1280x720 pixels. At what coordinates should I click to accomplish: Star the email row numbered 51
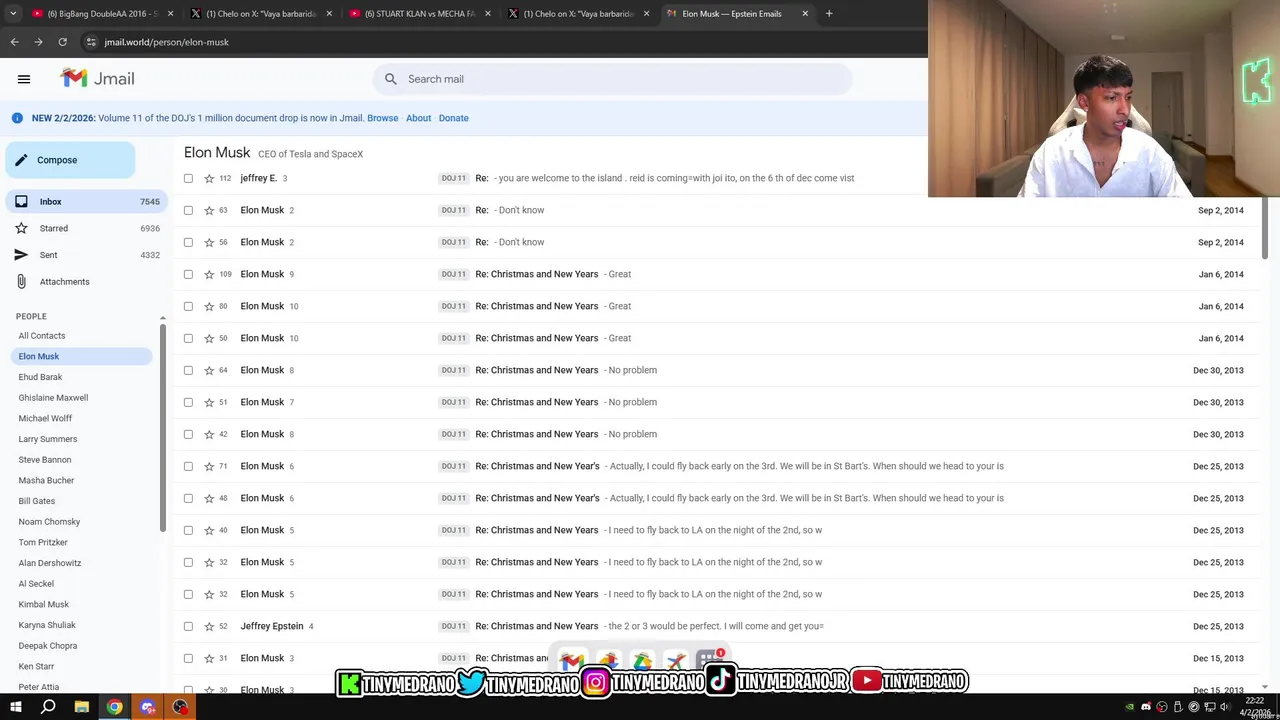coord(209,402)
